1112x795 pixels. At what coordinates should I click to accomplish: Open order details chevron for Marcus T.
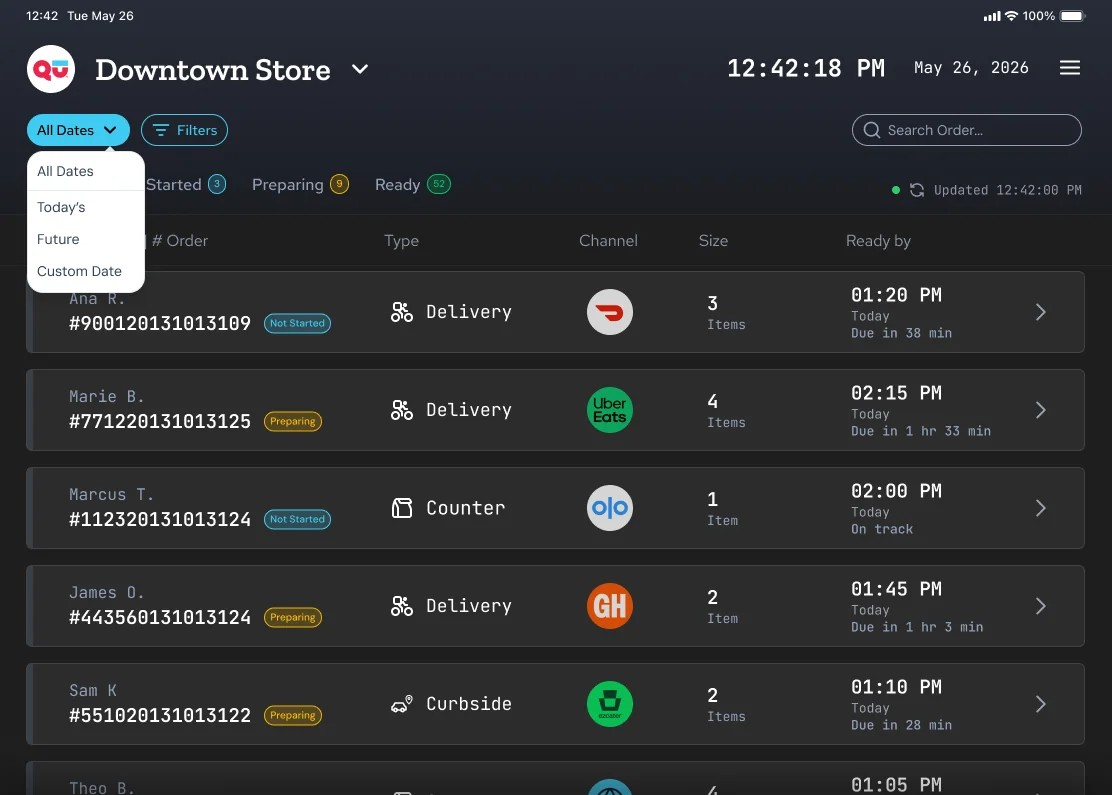pyautogui.click(x=1040, y=508)
